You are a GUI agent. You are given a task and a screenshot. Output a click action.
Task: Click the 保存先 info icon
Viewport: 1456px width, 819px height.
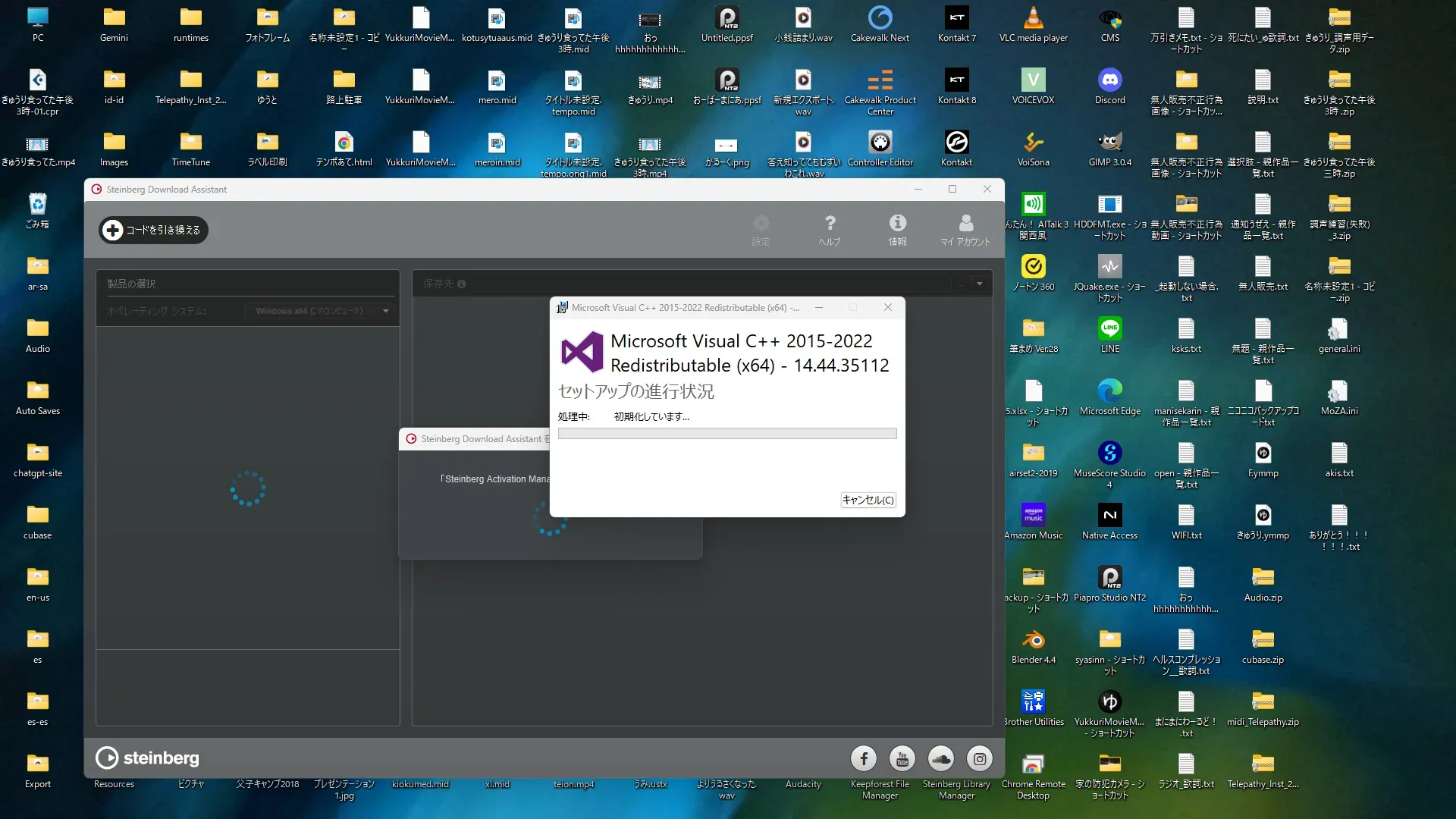coord(462,284)
